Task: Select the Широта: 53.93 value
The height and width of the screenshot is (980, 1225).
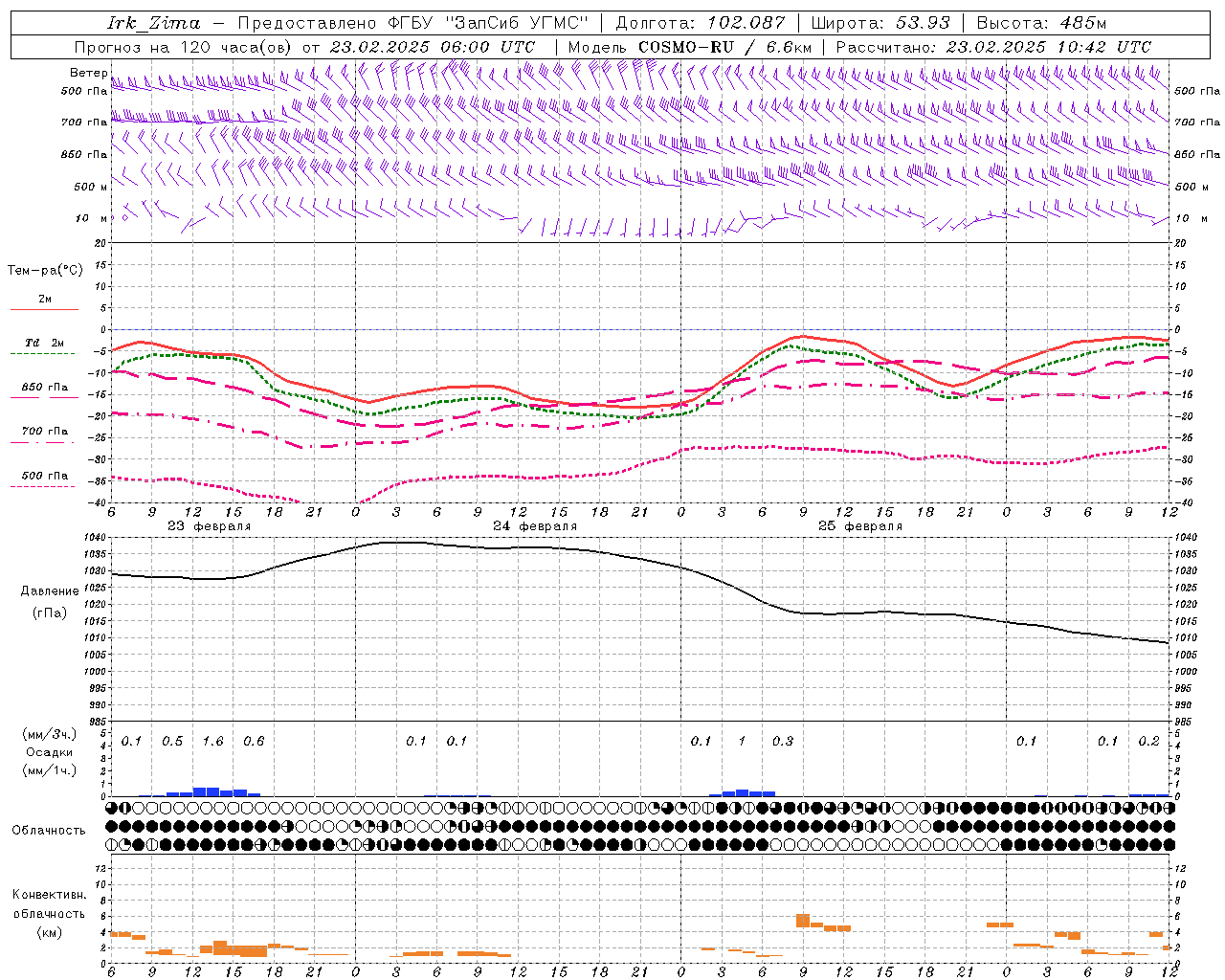Action: [880, 23]
